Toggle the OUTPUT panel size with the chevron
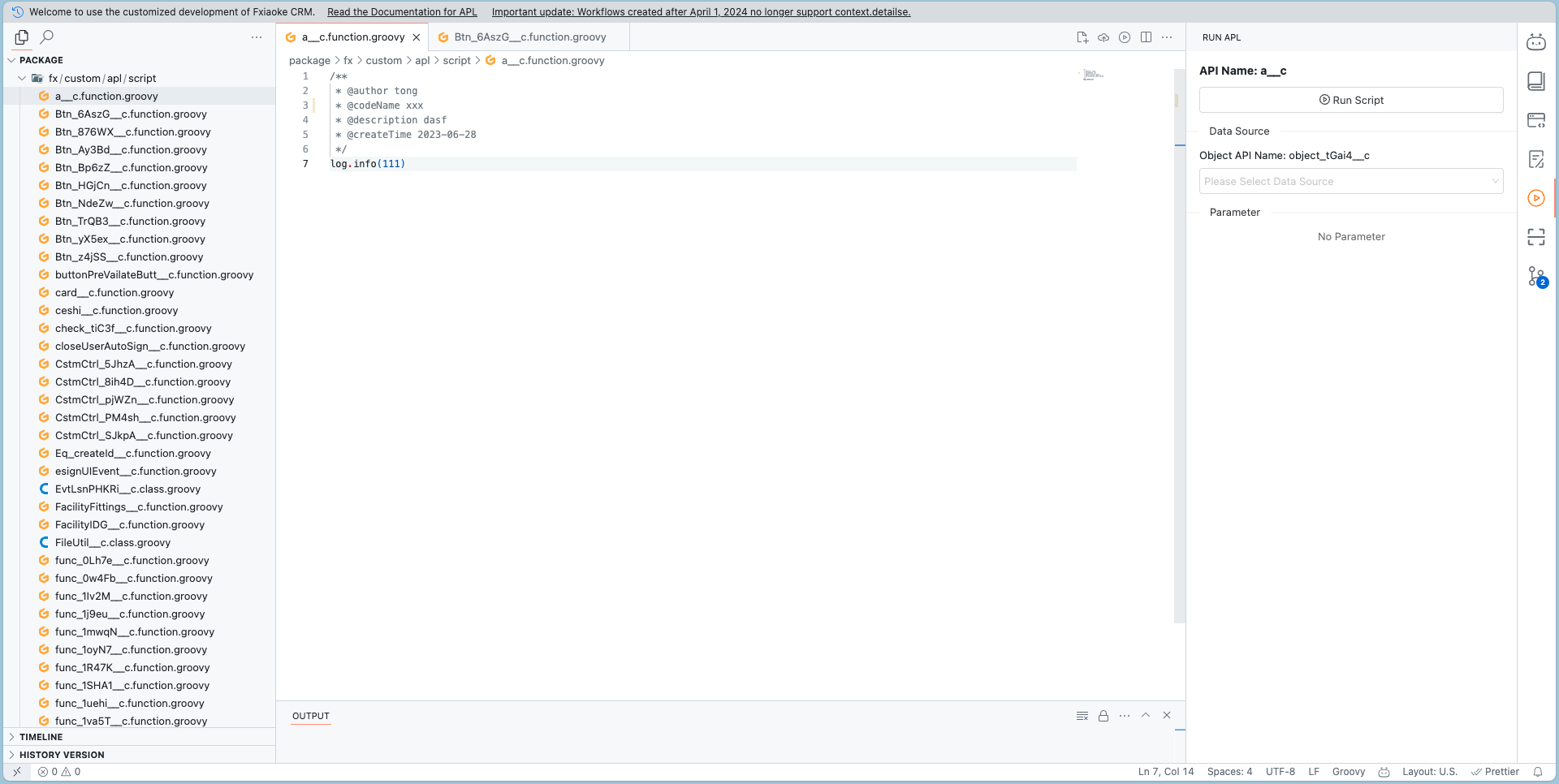This screenshot has height=784, width=1559. 1146,716
